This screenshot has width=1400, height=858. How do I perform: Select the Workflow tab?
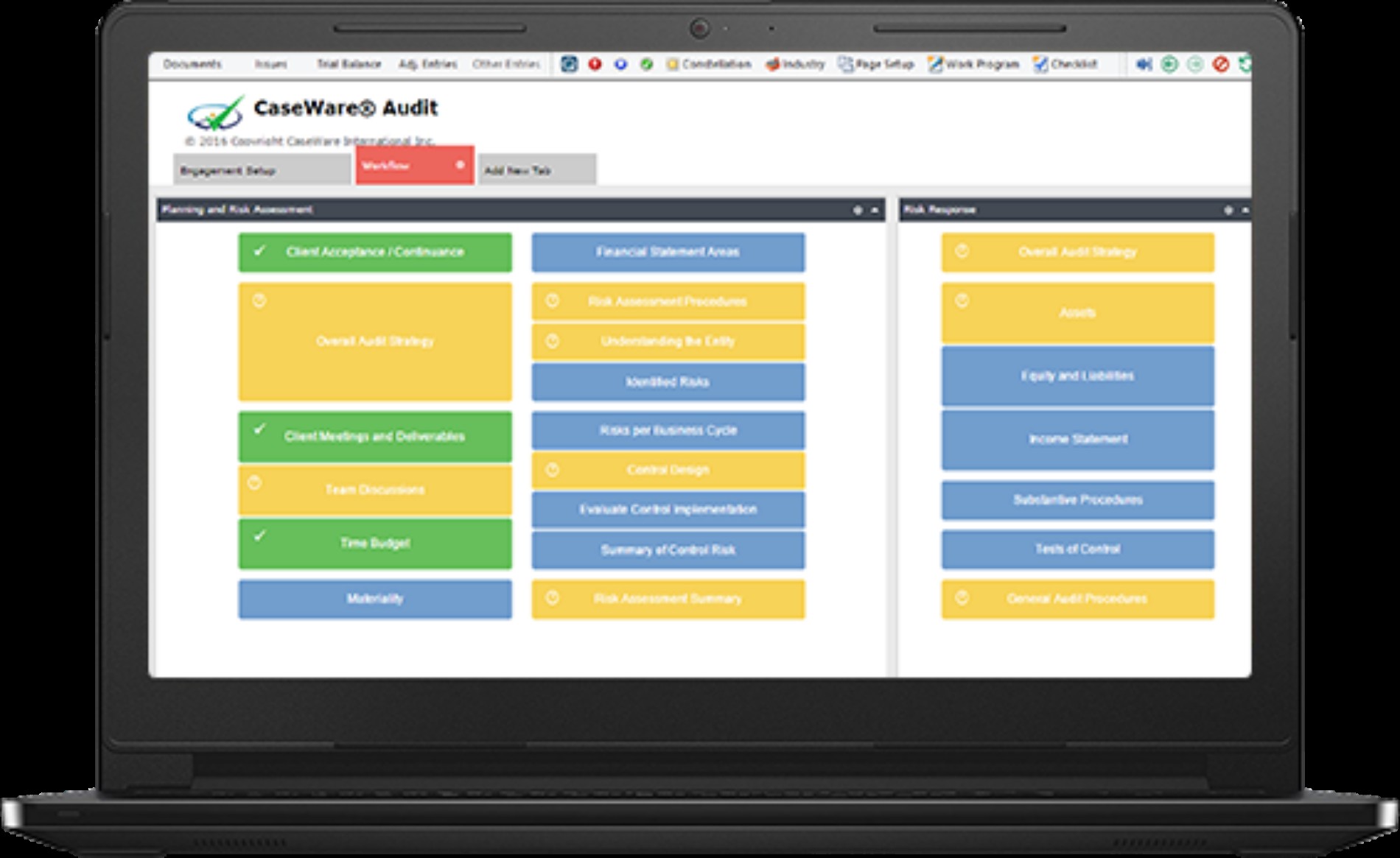click(x=415, y=165)
